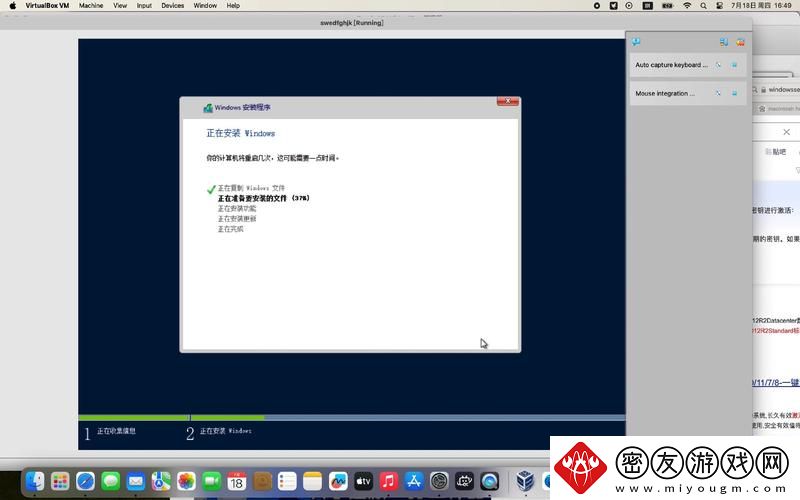Click the green checkmark beside 正在复制 Windows 文件
The image size is (800, 500).
tap(211, 189)
